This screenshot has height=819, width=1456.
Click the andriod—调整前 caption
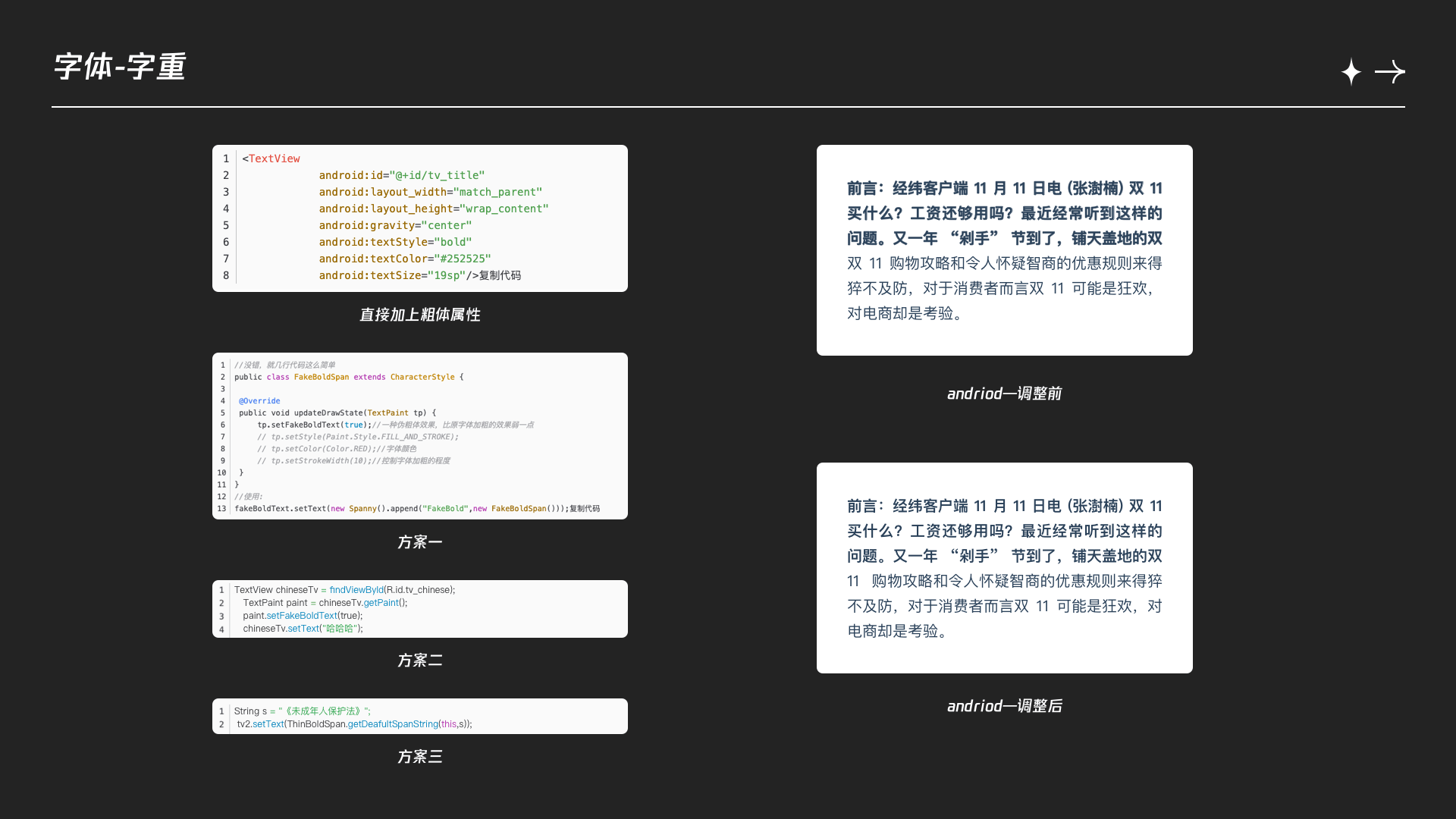click(1004, 394)
